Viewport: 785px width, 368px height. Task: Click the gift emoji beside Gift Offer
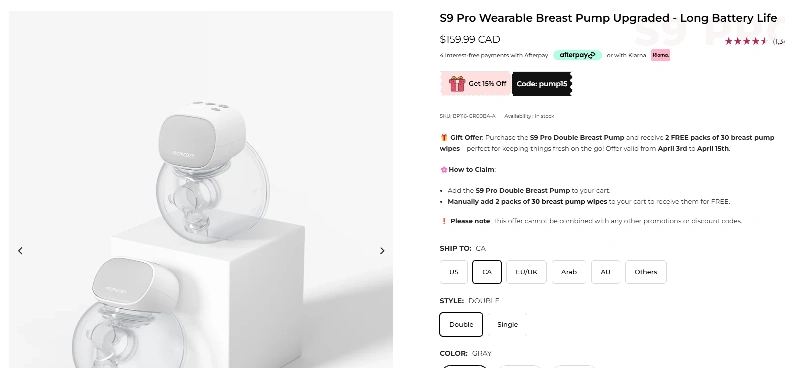pyautogui.click(x=444, y=137)
